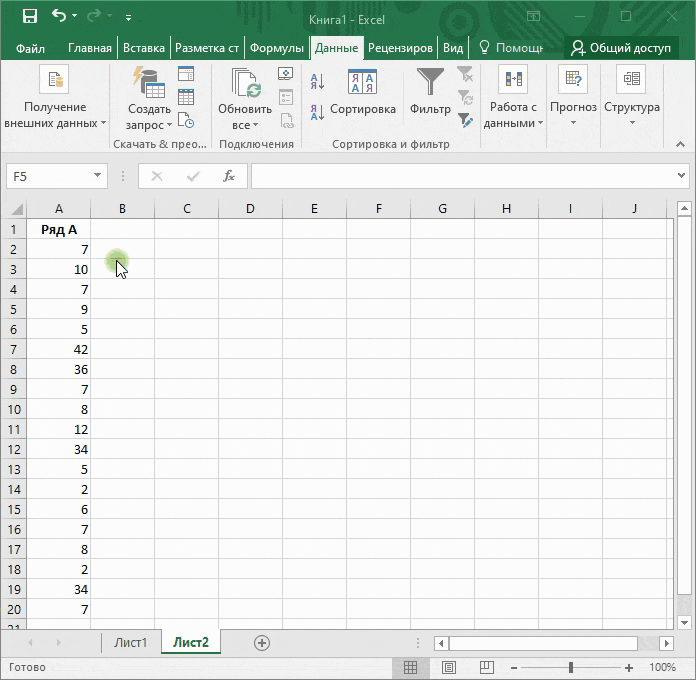Open the Прогноз dropdown
This screenshot has height=680, width=696.
[573, 96]
